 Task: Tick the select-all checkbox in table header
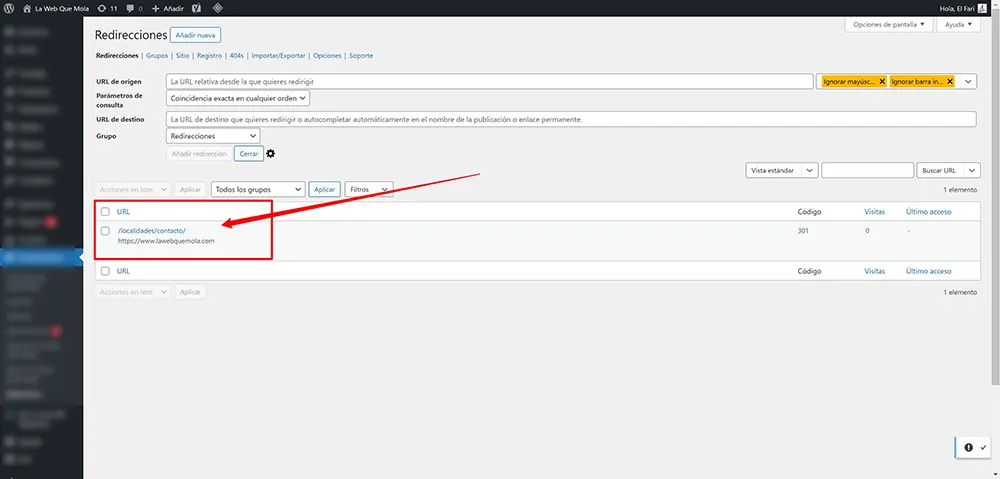105,212
